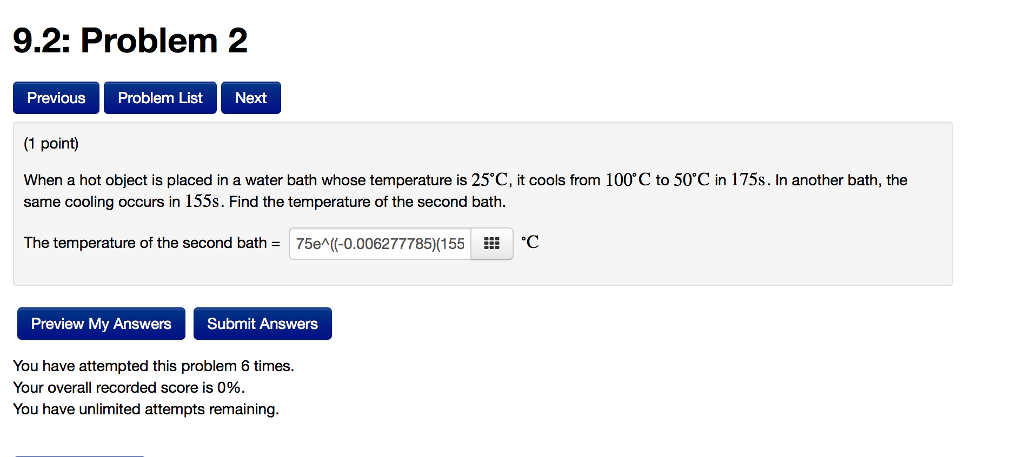
Task: Click the 100°C starting temperature value
Action: click(x=628, y=180)
